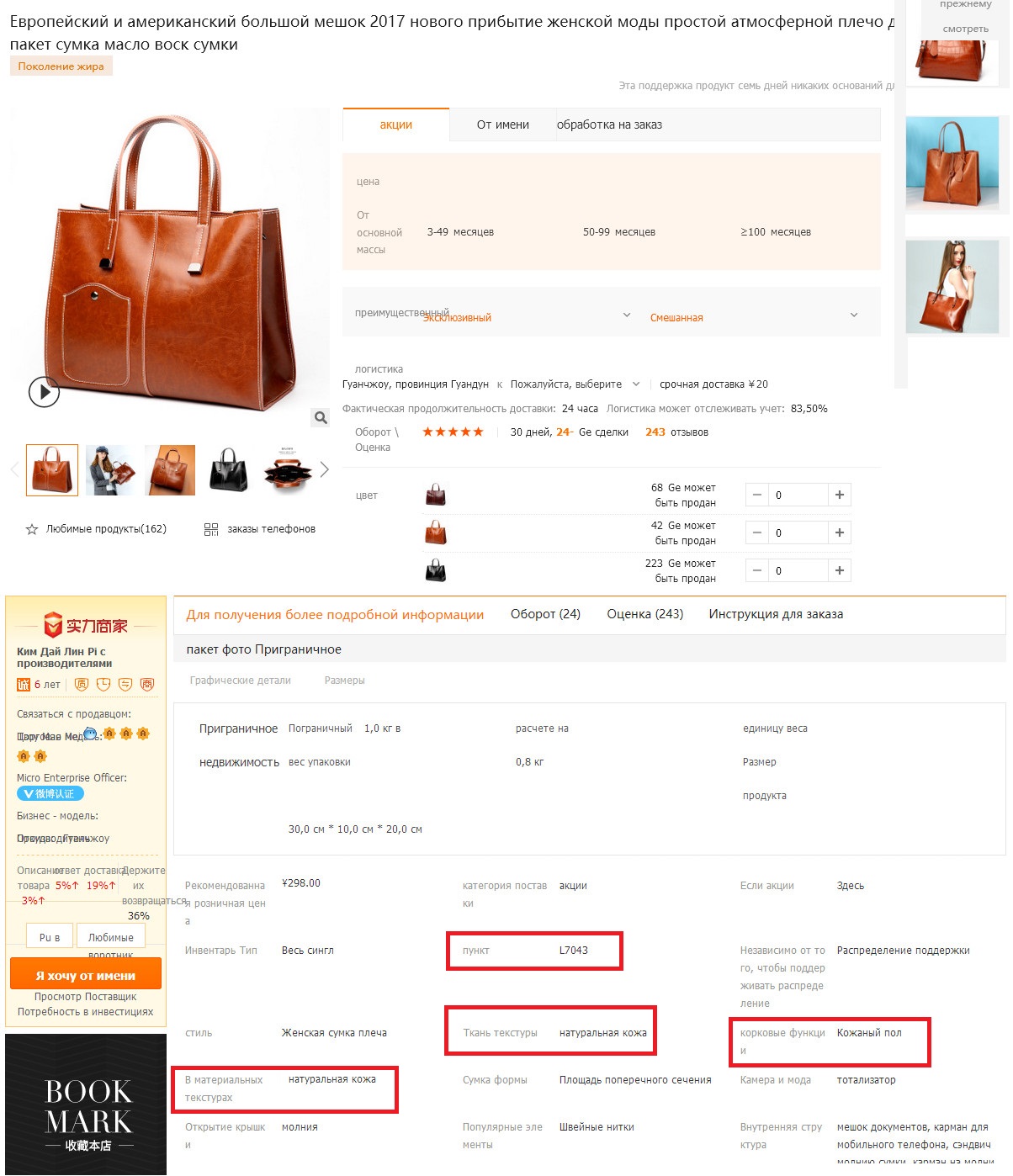The image size is (1013, 1176).
Task: Switch to the 'От имени' tab
Action: click(502, 124)
